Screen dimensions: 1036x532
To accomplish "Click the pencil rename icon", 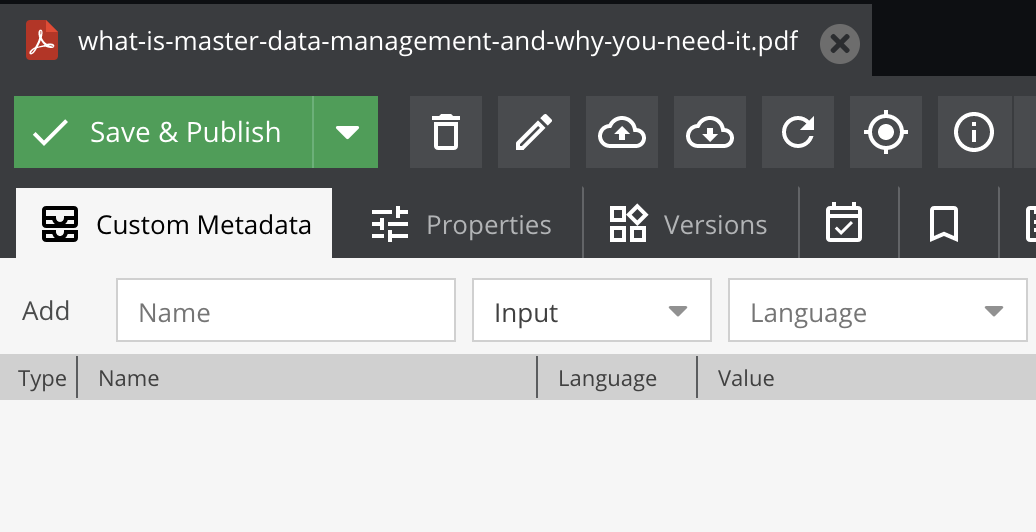I will [x=534, y=132].
